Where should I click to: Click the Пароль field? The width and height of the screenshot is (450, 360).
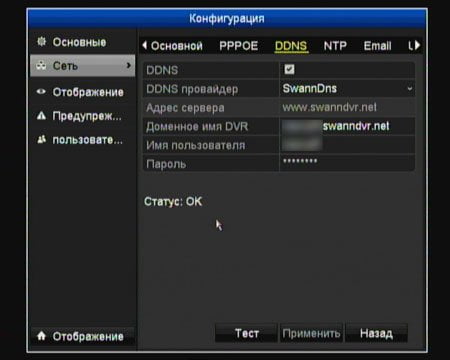347,163
